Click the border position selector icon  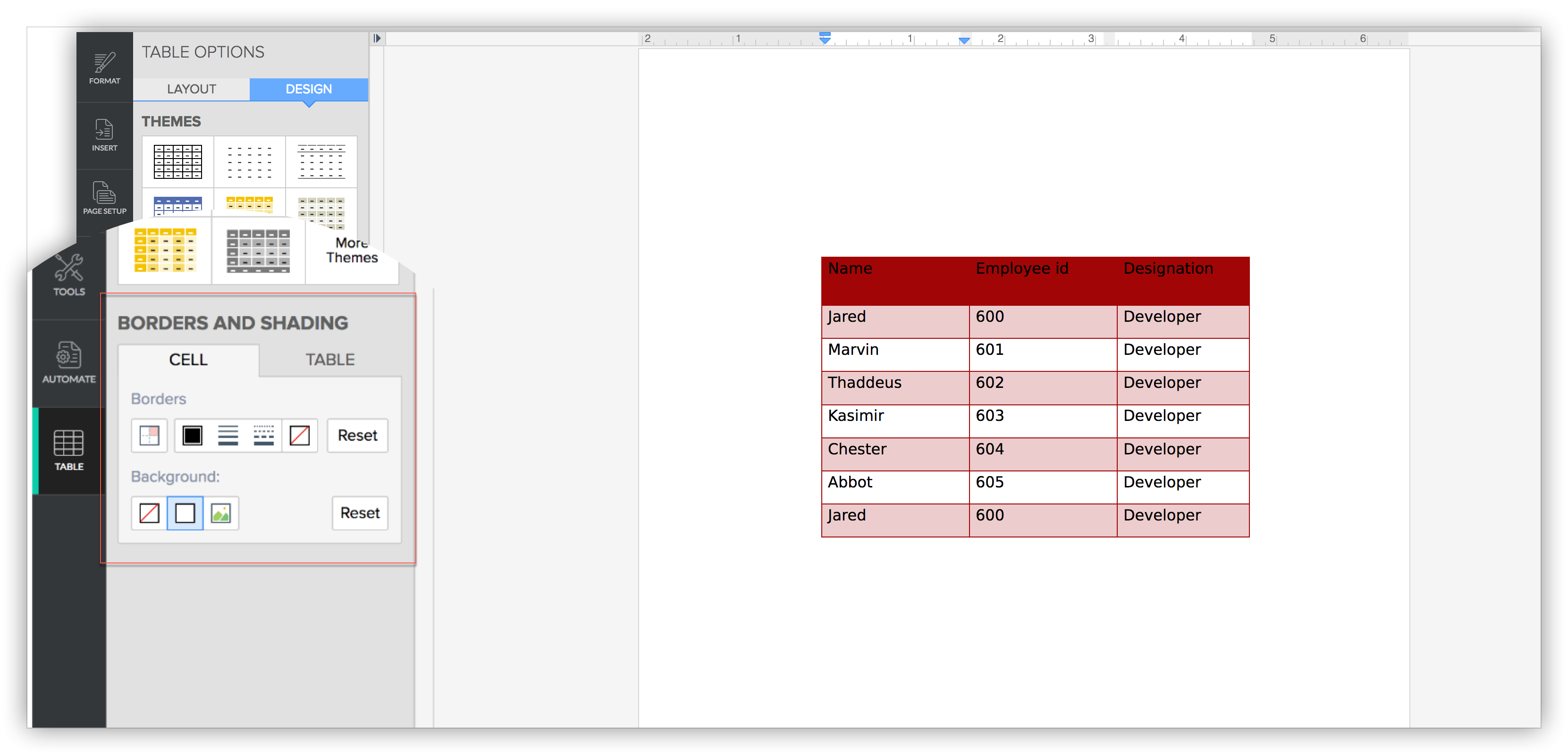point(149,436)
